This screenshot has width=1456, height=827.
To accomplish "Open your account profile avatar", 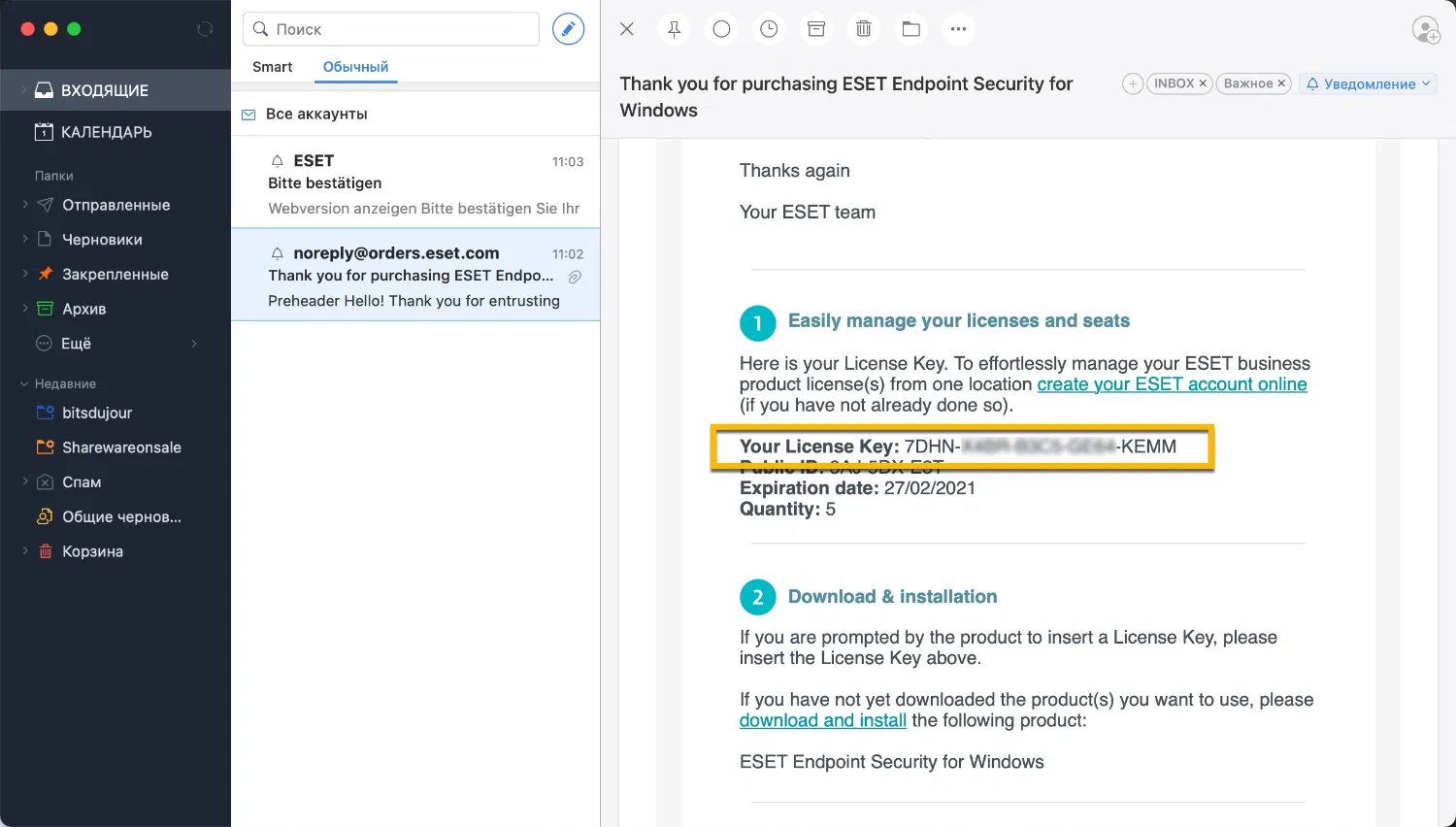I will click(1426, 30).
